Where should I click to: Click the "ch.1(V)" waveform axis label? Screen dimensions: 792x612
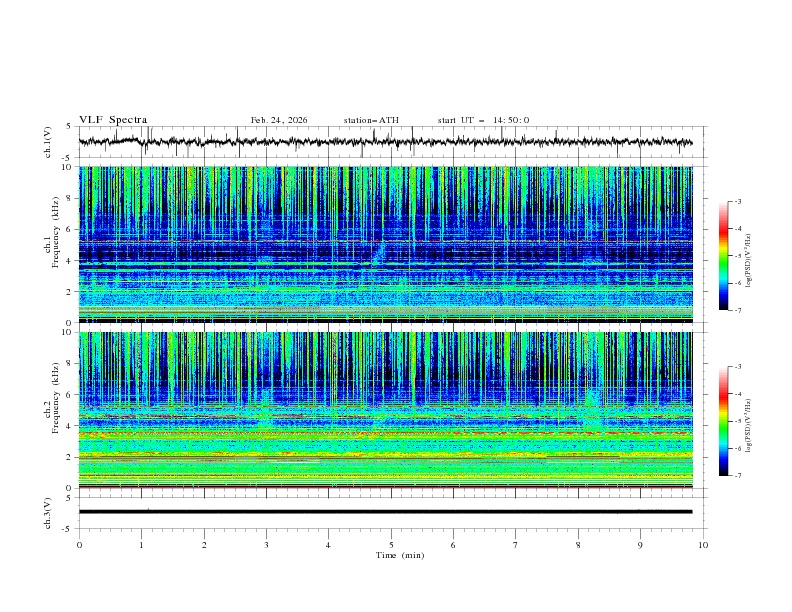pyautogui.click(x=47, y=142)
